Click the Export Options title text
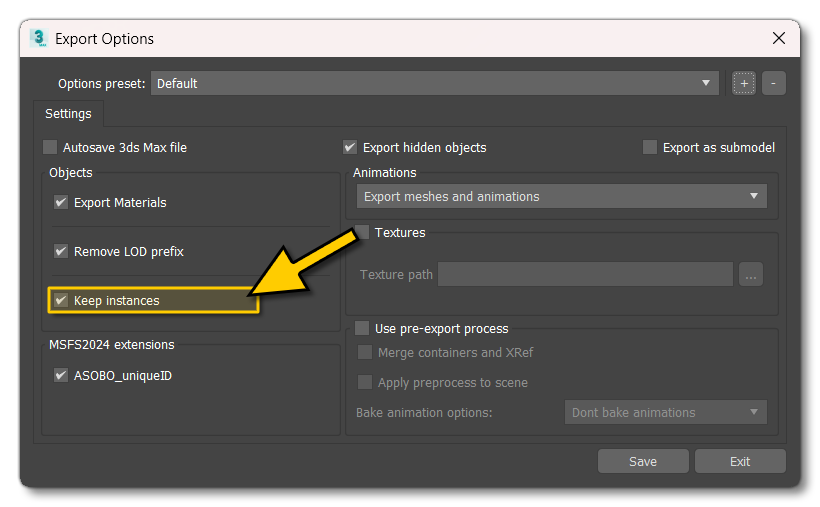 pyautogui.click(x=105, y=39)
